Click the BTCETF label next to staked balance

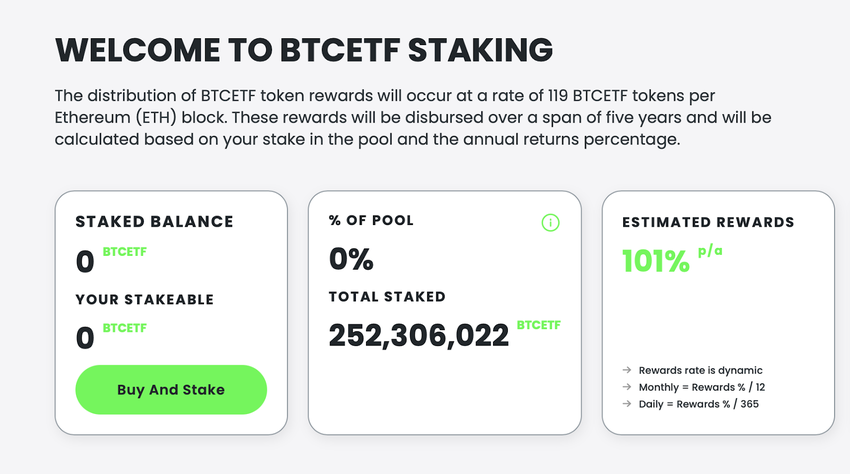(x=125, y=252)
